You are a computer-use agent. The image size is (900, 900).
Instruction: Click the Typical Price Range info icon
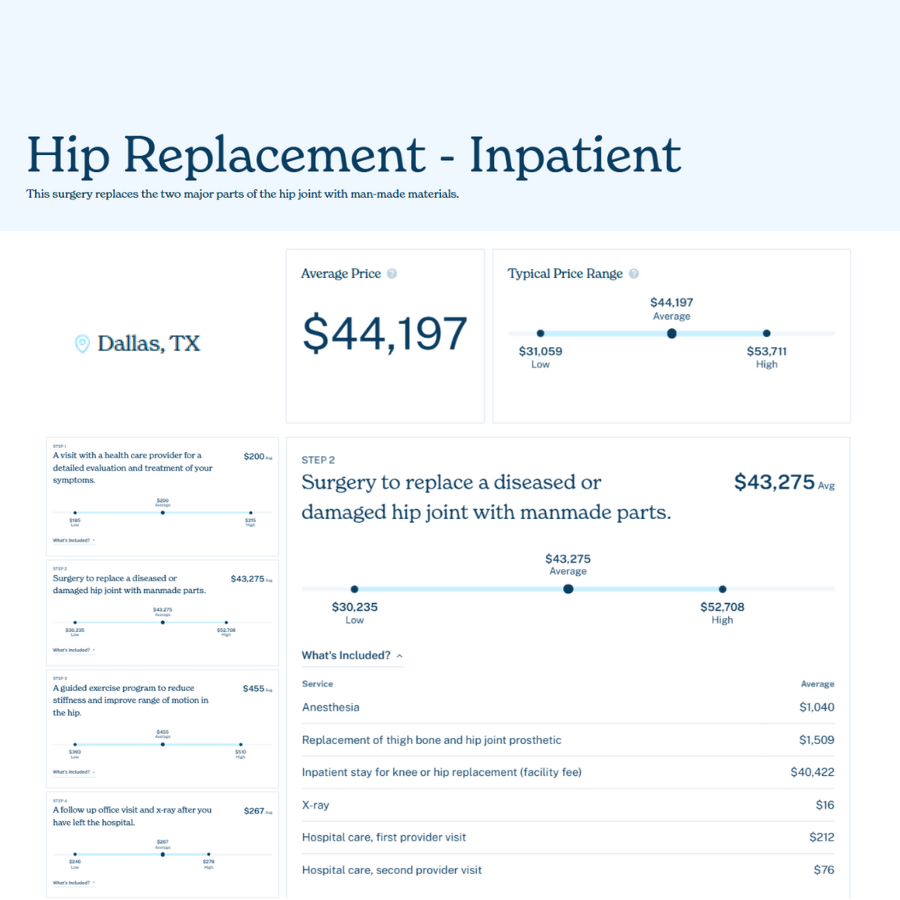pyautogui.click(x=635, y=273)
